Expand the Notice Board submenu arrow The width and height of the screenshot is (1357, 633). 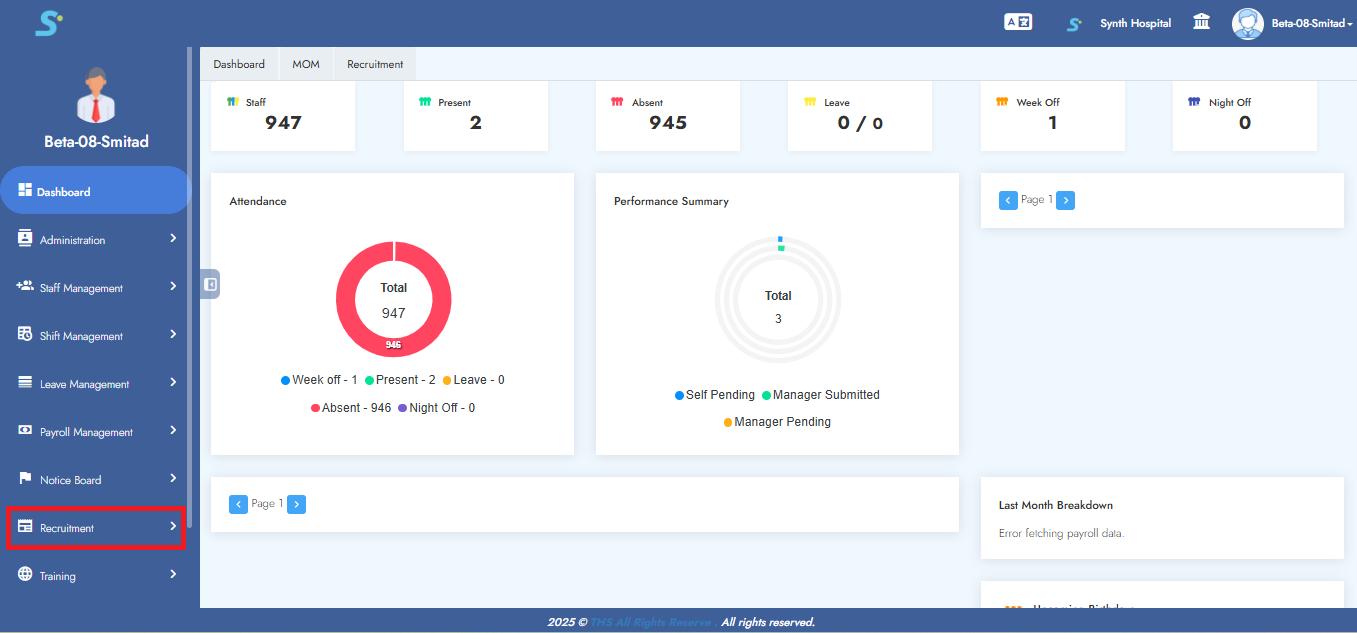173,479
